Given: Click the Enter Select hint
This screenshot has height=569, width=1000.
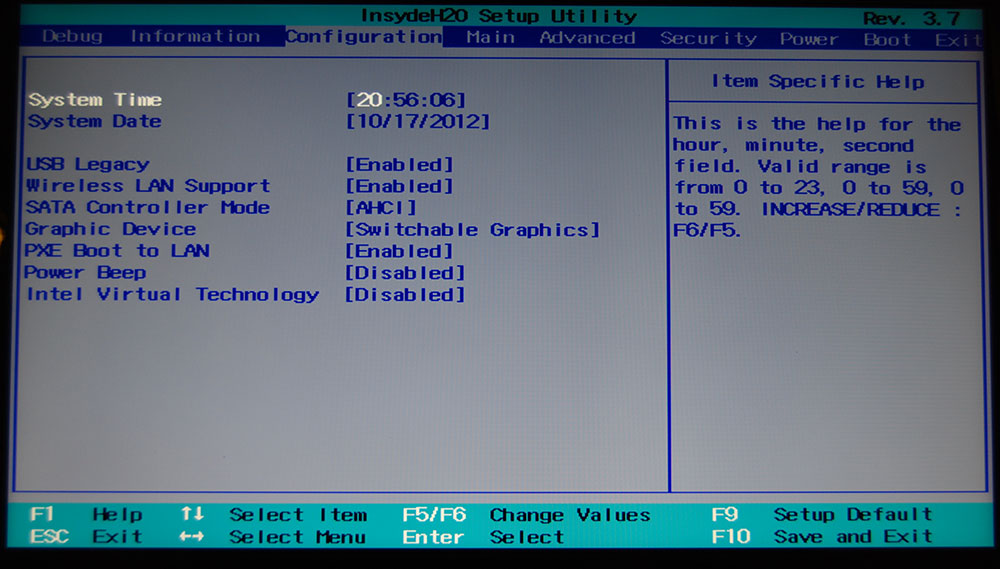Looking at the screenshot, I should (x=483, y=537).
